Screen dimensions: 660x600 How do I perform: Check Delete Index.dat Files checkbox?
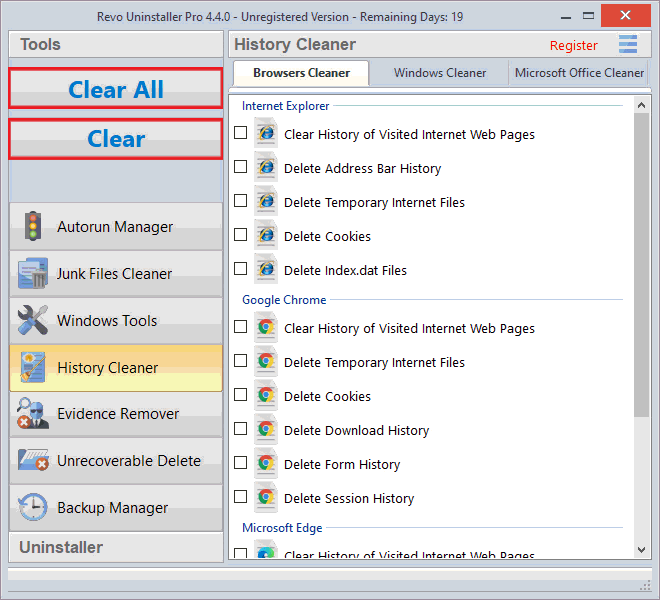(240, 268)
